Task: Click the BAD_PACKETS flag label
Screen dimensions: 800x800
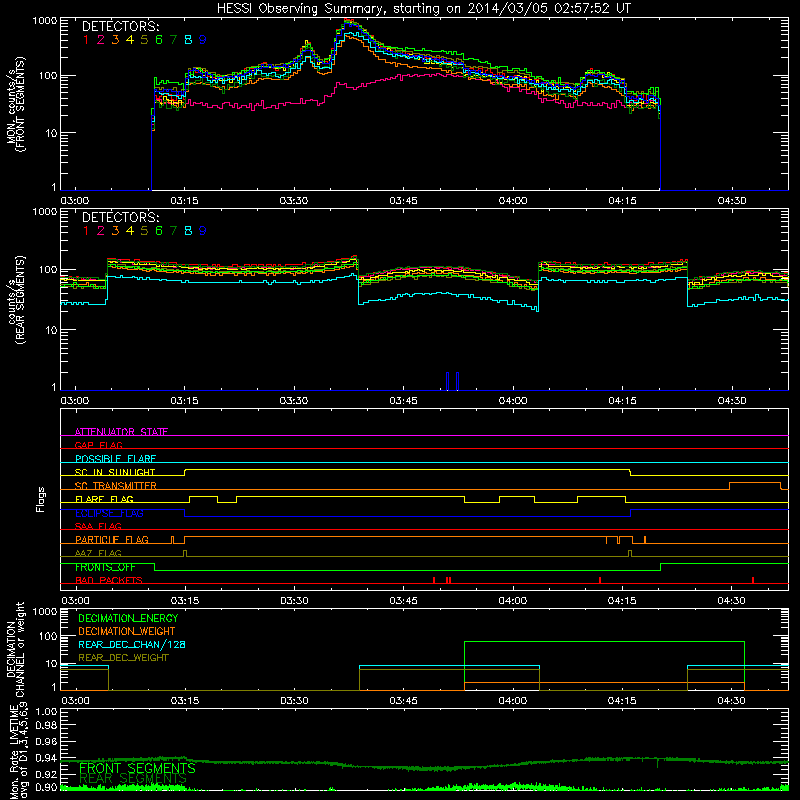Action: (x=109, y=580)
